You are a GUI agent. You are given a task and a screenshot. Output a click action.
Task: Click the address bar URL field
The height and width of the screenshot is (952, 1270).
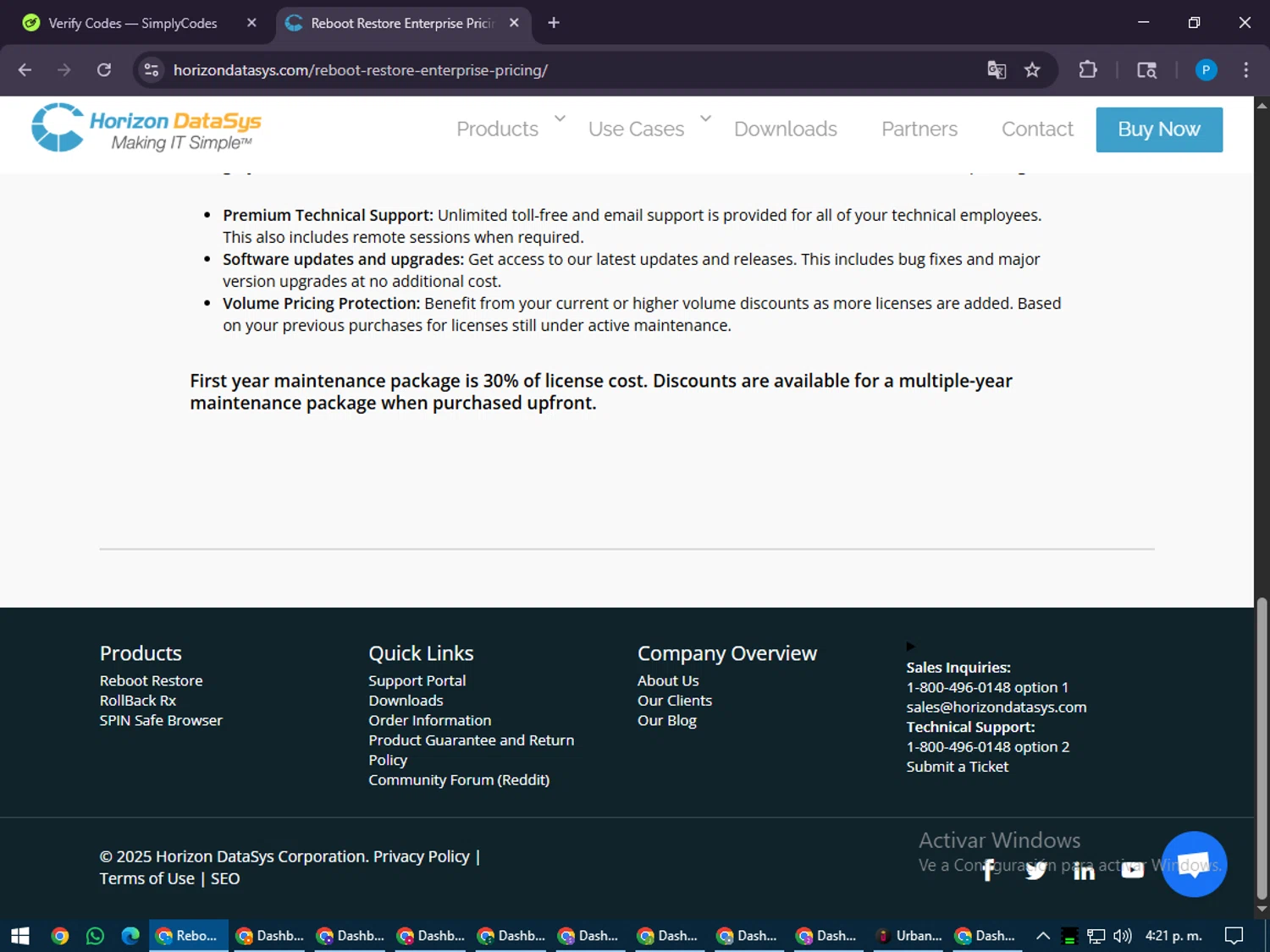coord(559,70)
